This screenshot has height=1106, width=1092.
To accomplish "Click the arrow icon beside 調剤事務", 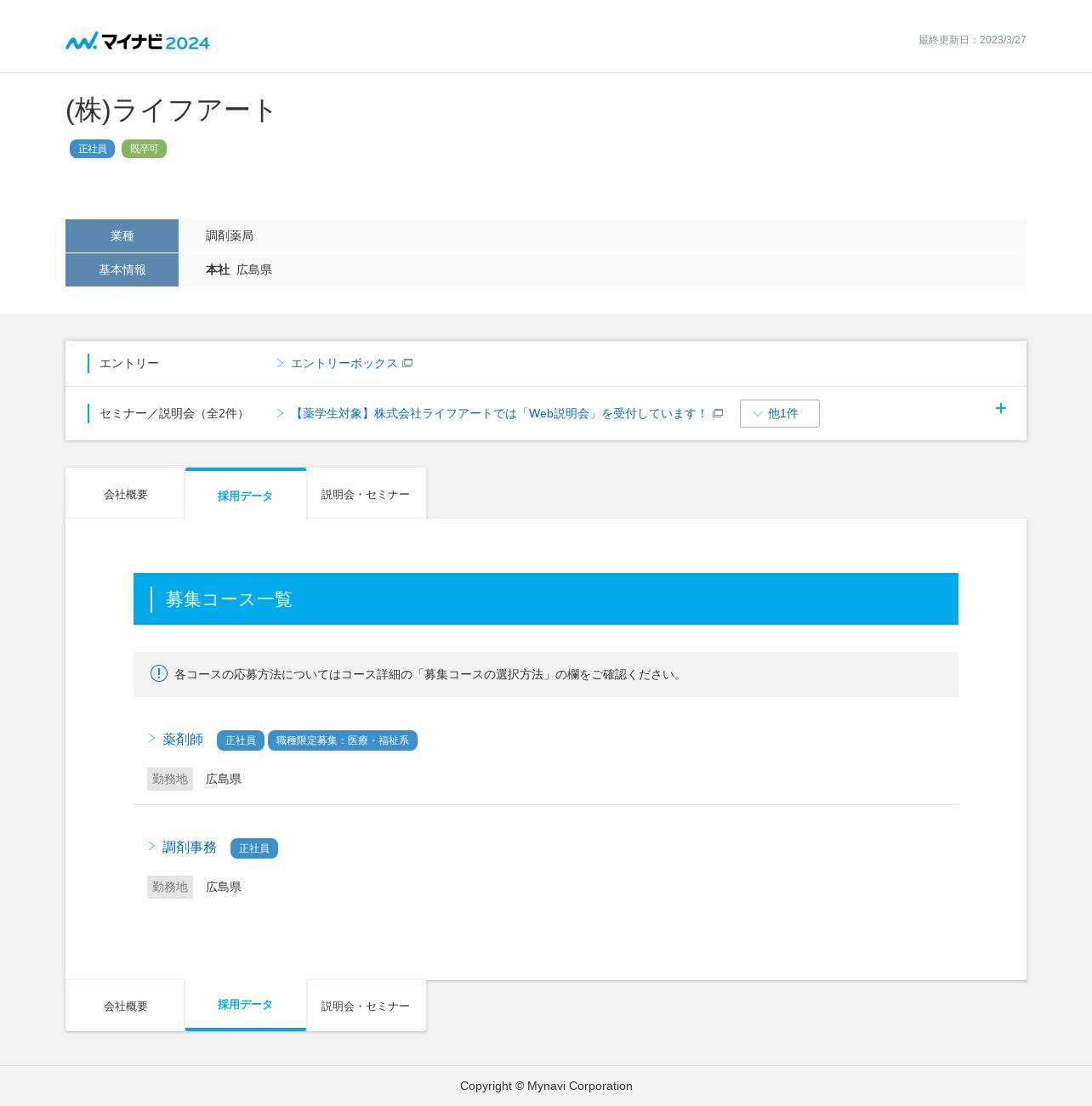I will tap(152, 846).
